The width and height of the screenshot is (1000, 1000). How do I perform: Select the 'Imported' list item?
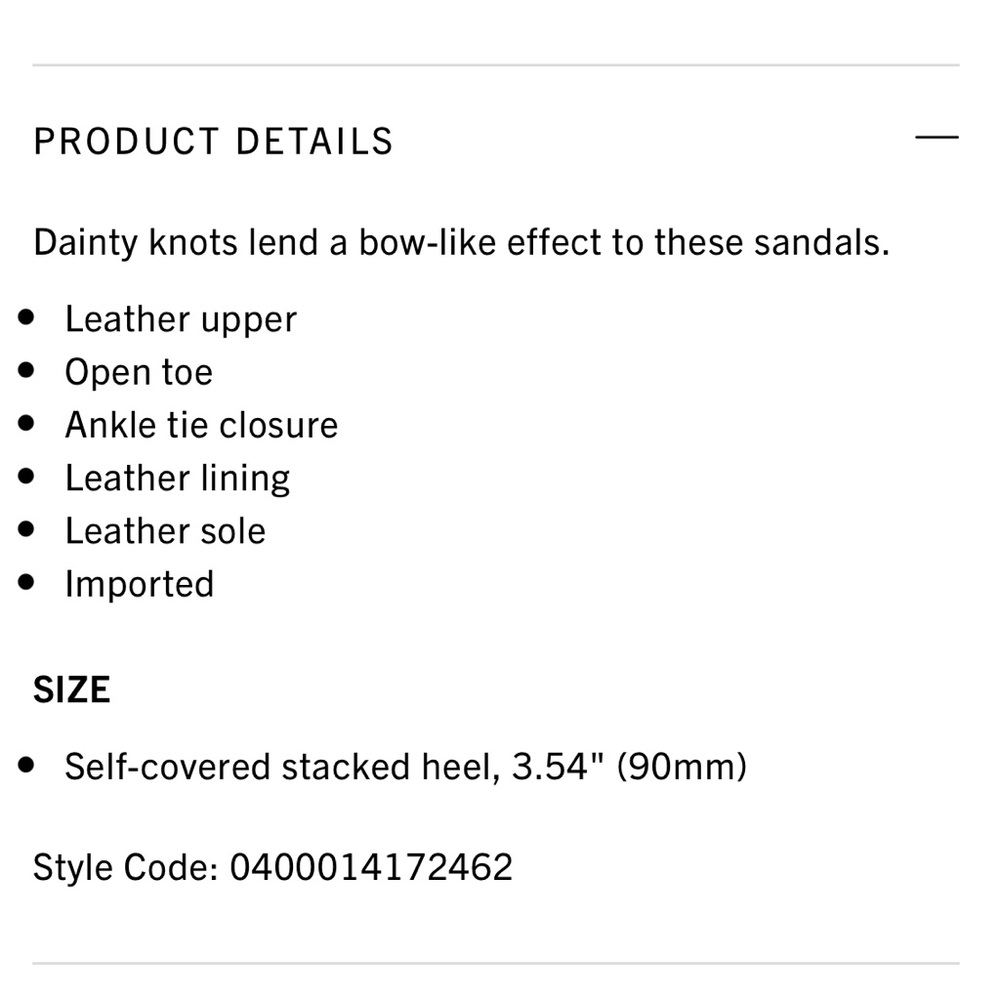(x=140, y=585)
